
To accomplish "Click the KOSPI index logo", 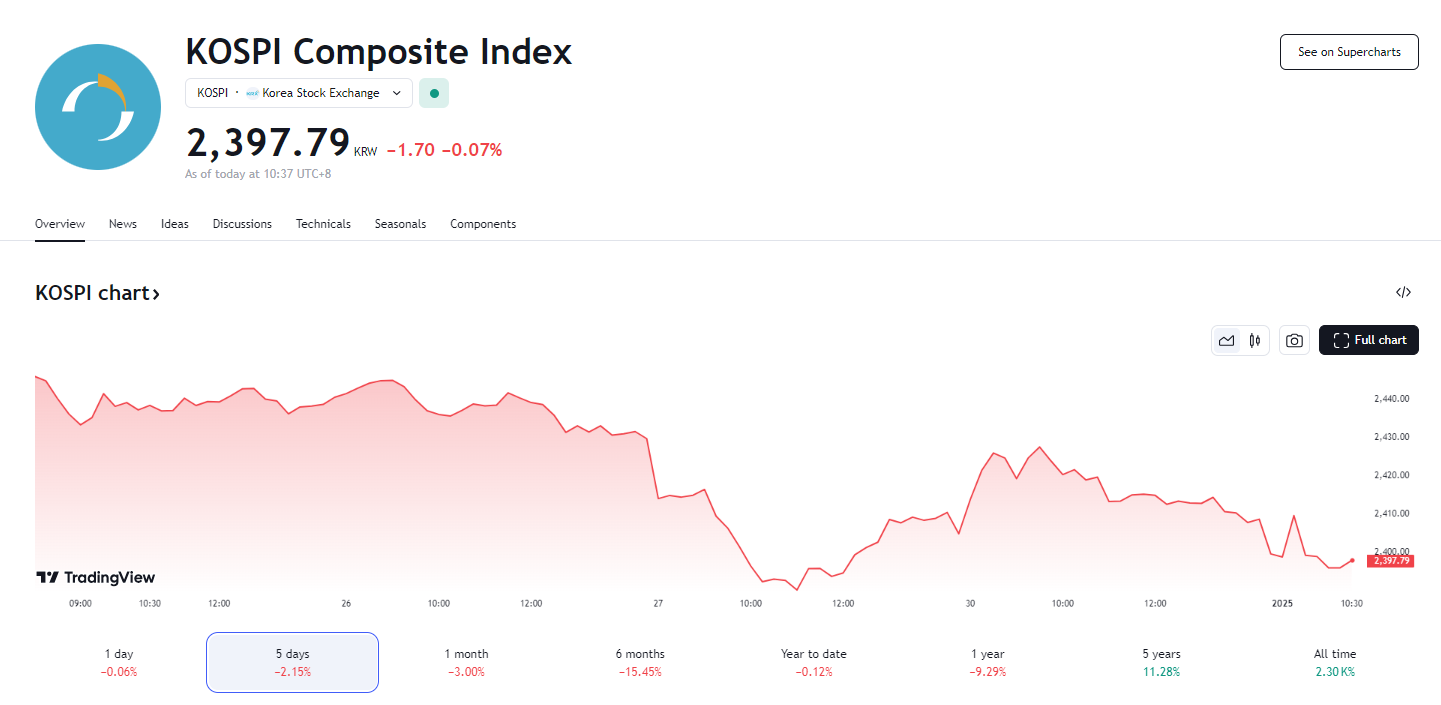I will pyautogui.click(x=98, y=107).
